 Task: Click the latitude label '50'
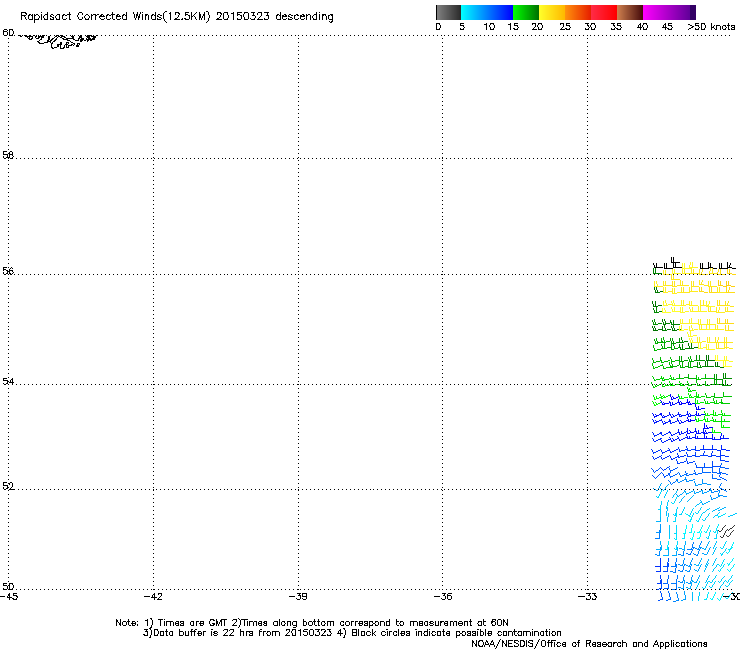[x=8, y=586]
